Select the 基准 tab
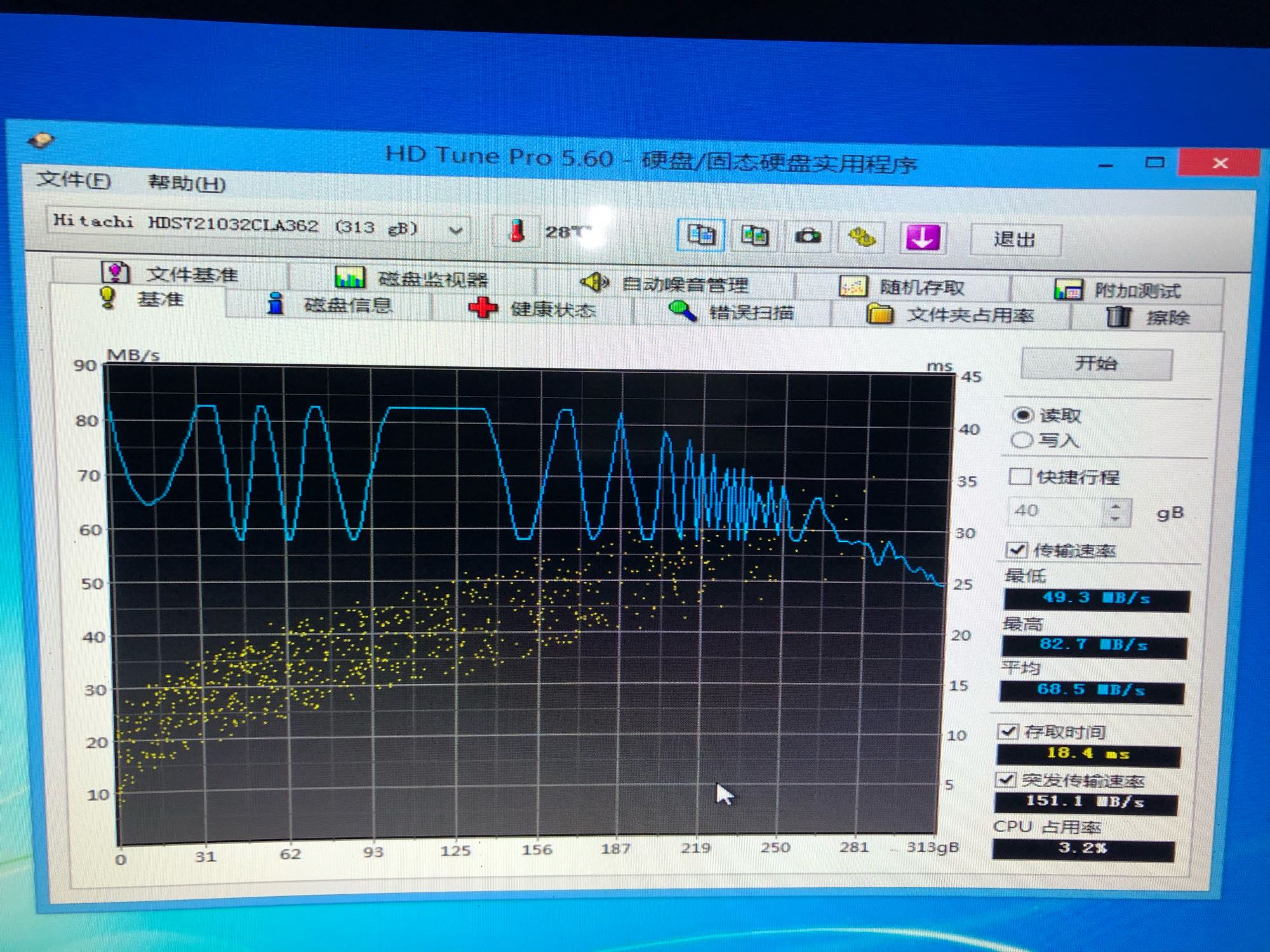This screenshot has height=952, width=1270. click(142, 298)
